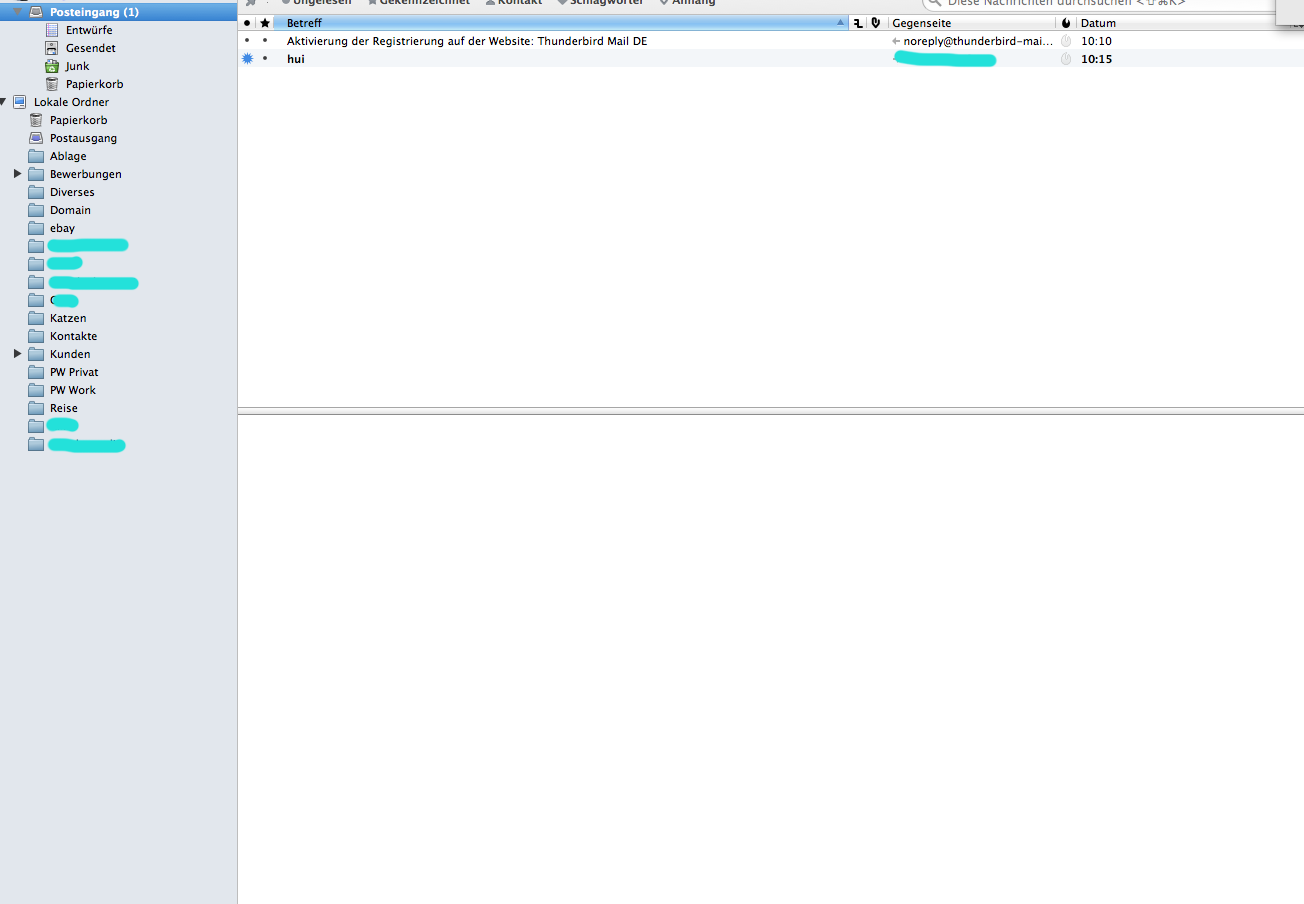1304x904 pixels.
Task: Toggle the Ungelesen quick filter
Action: [x=316, y=3]
